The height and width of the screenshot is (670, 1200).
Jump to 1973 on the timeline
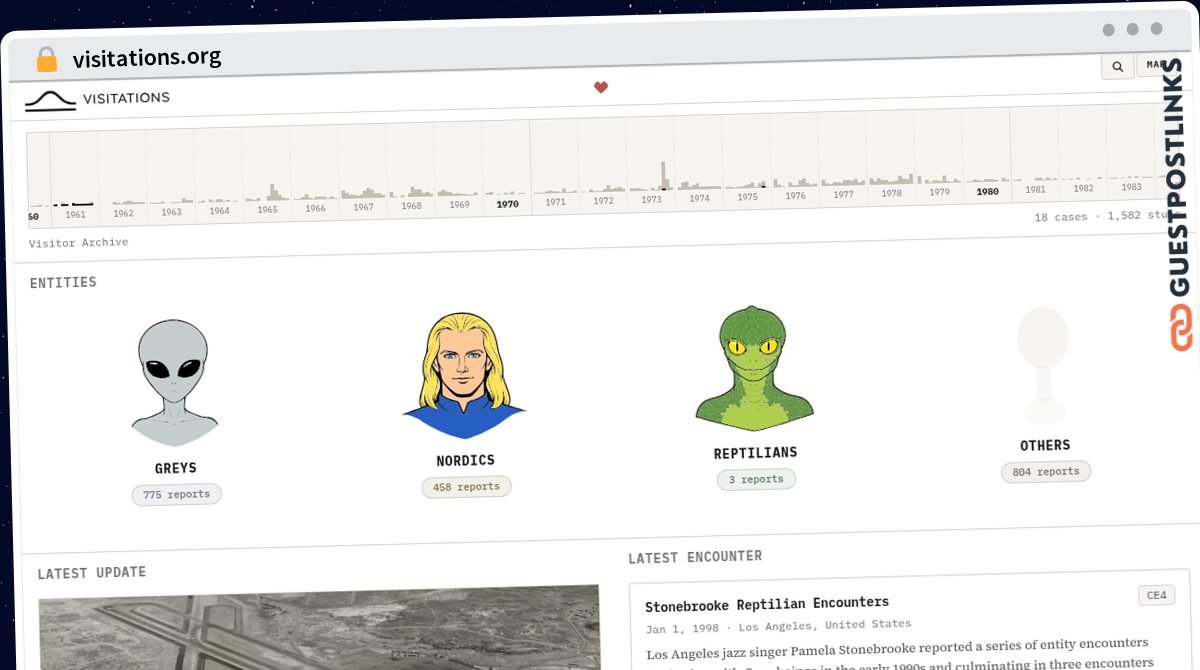click(x=651, y=199)
